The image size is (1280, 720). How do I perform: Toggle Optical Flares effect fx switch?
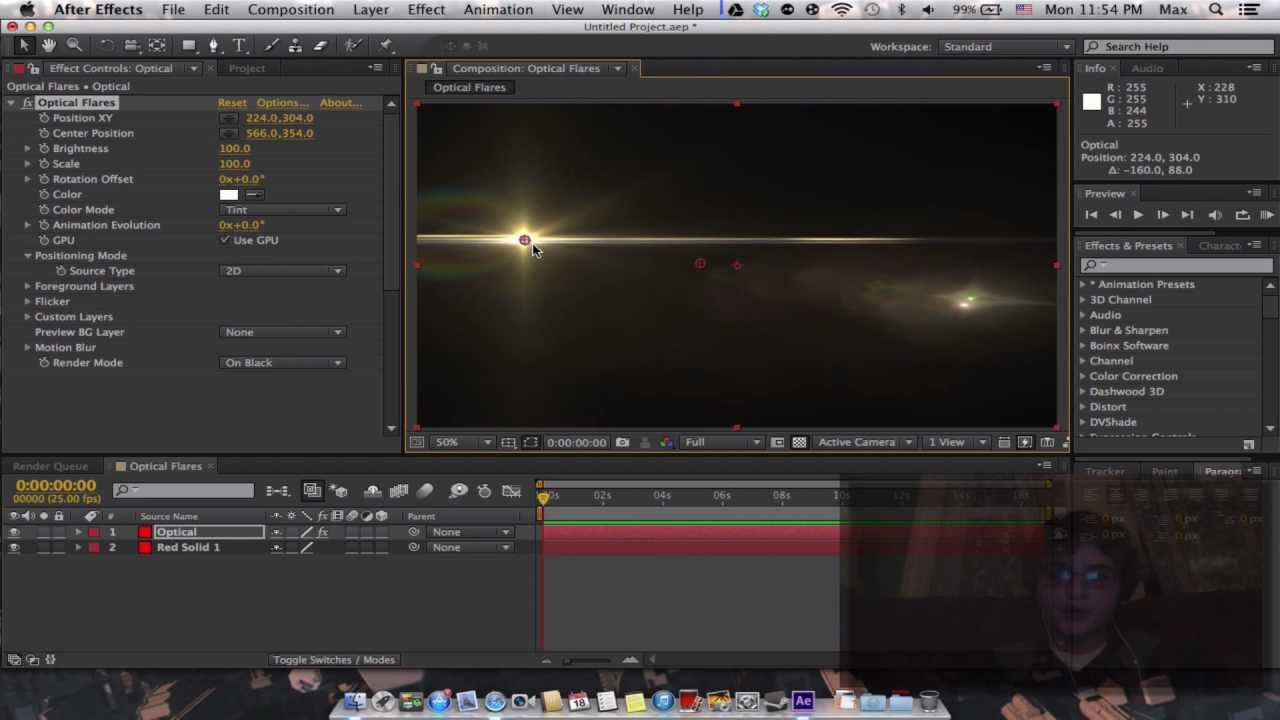click(x=28, y=103)
